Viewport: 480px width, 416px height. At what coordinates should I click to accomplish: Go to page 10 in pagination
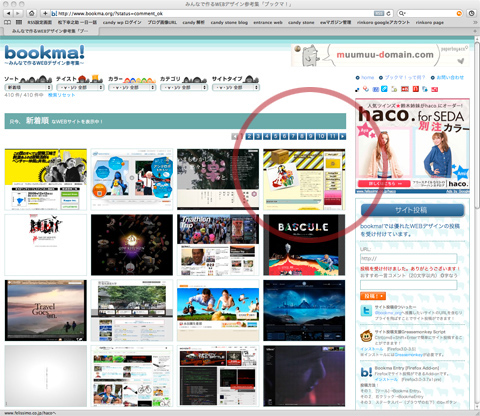point(321,136)
